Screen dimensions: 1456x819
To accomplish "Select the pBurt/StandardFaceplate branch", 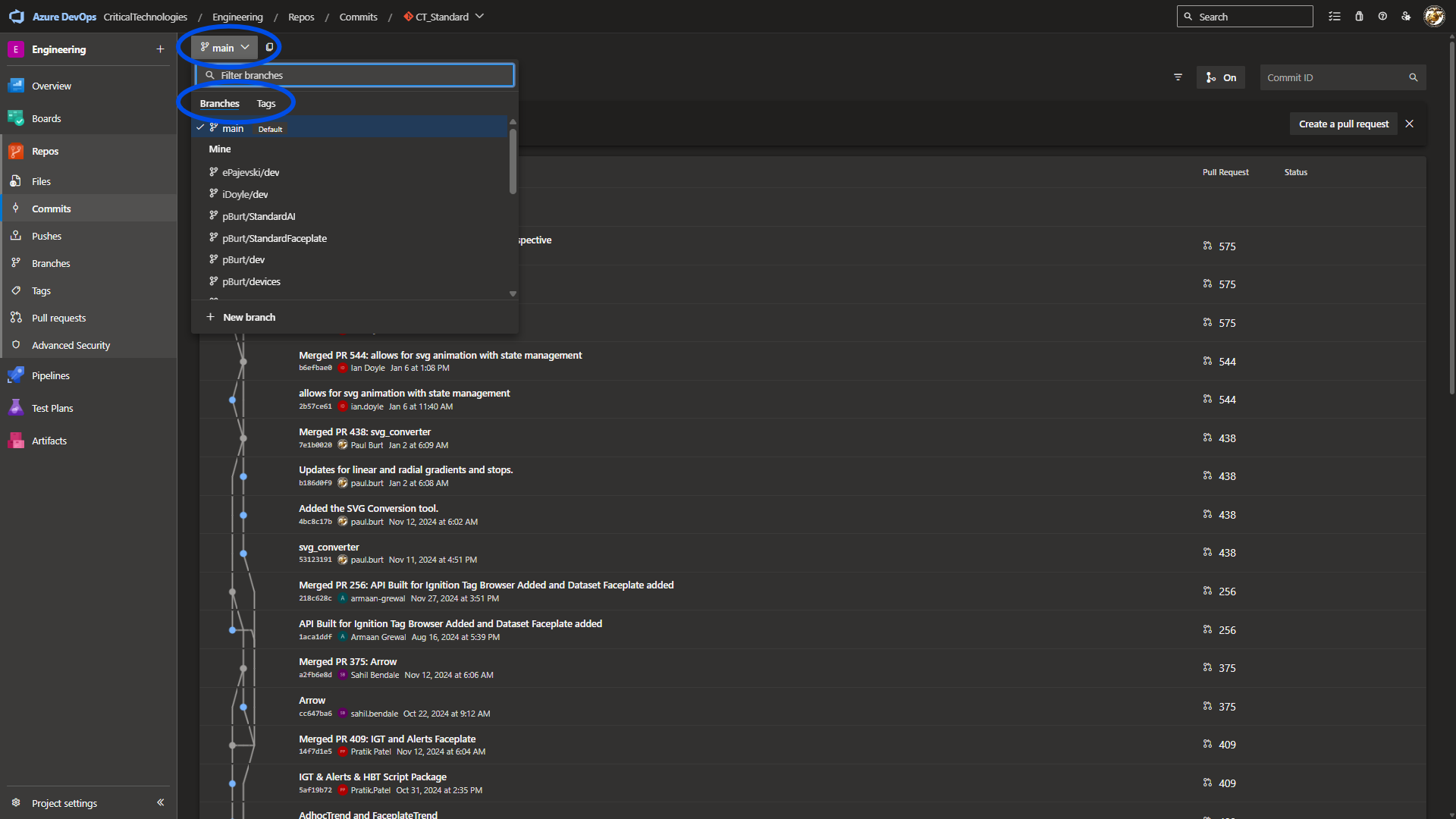I will (275, 238).
